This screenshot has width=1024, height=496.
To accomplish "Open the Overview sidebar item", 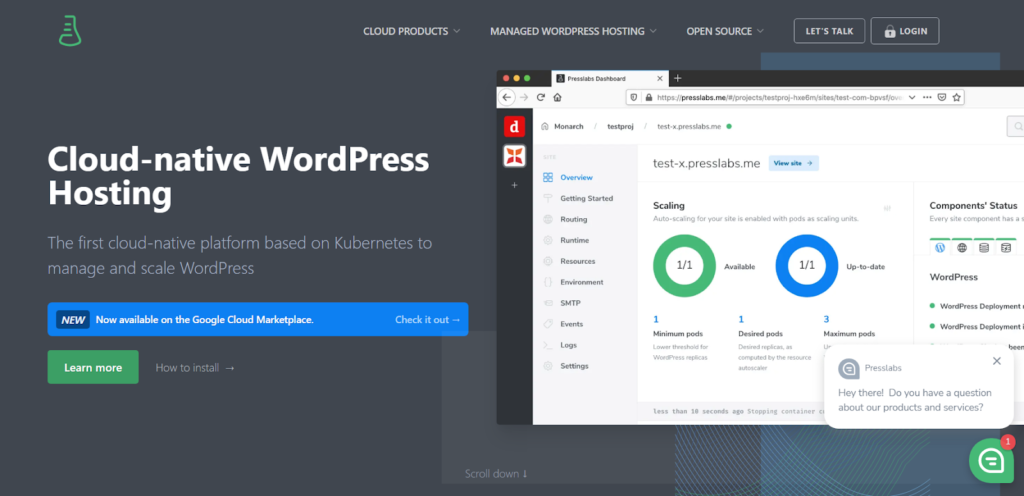I will point(568,178).
